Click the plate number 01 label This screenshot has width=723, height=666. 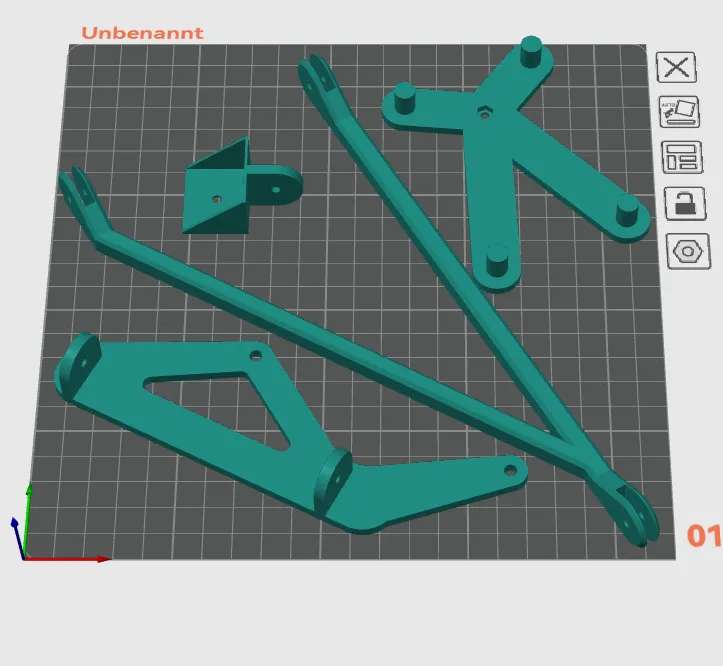pos(704,535)
